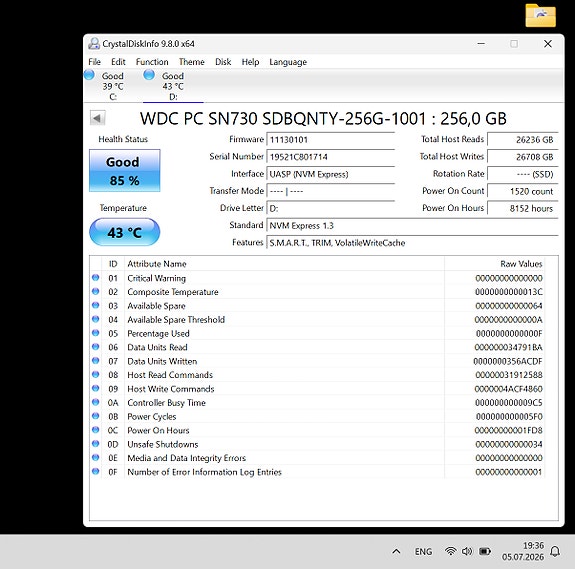Click the blue status orb for drive C:
The height and width of the screenshot is (569, 575).
89,75
